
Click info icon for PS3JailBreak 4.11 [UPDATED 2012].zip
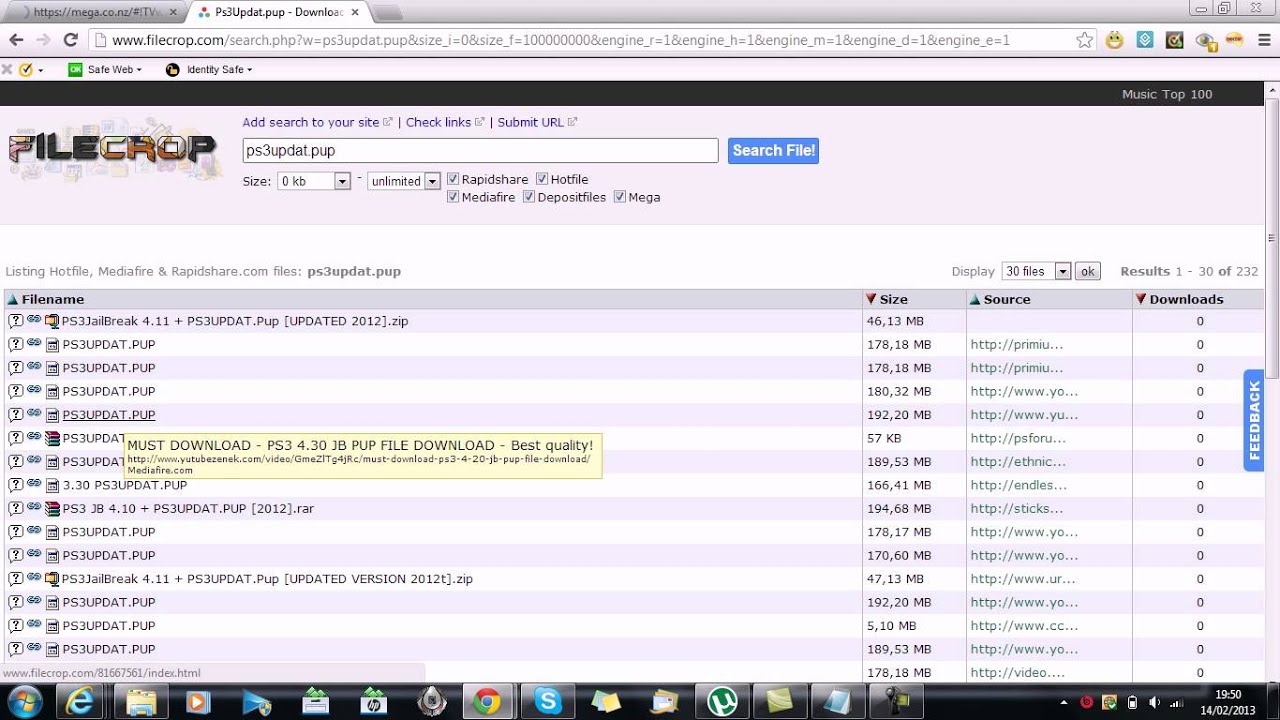16,321
